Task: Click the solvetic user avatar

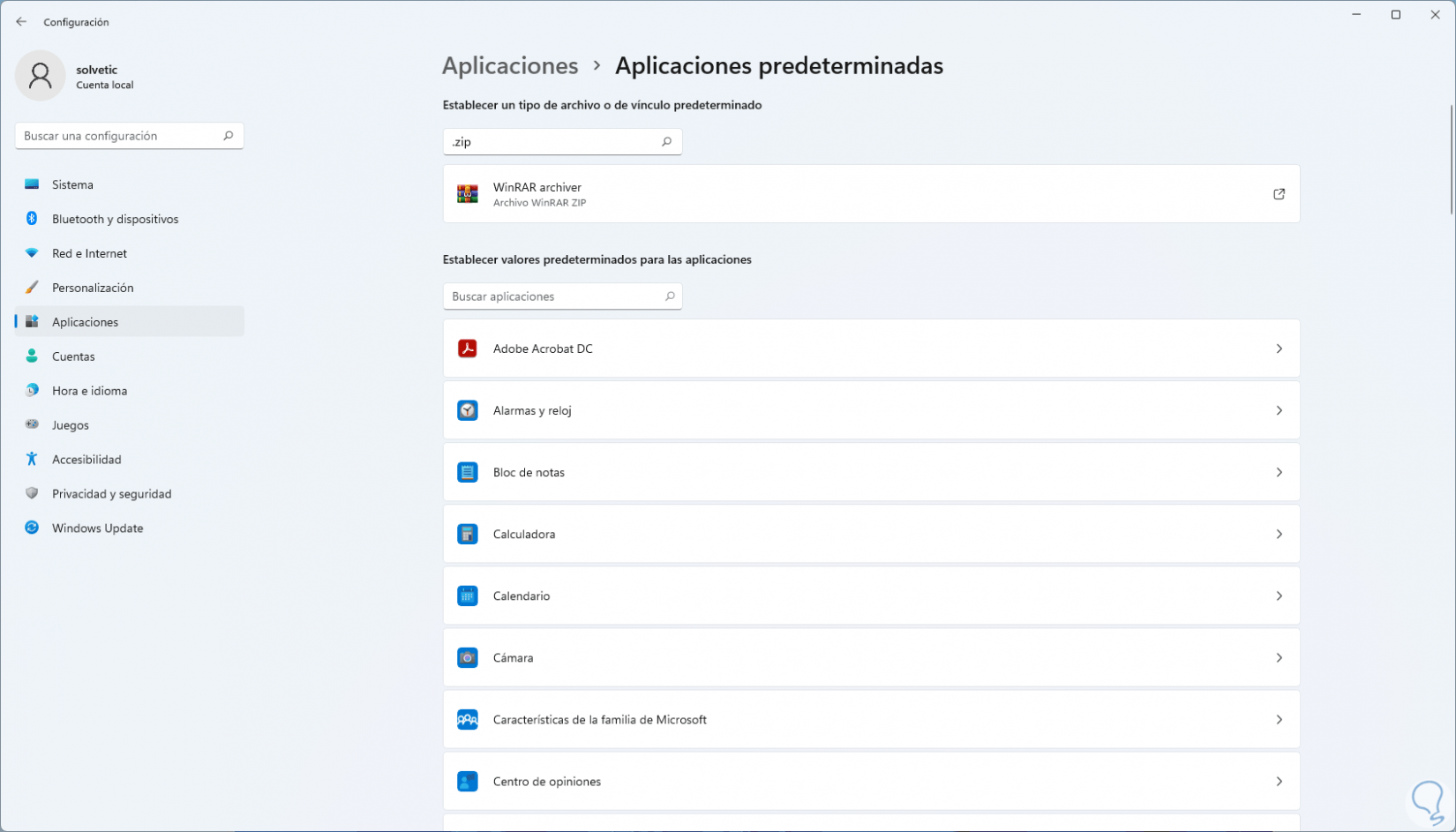Action: (x=40, y=76)
